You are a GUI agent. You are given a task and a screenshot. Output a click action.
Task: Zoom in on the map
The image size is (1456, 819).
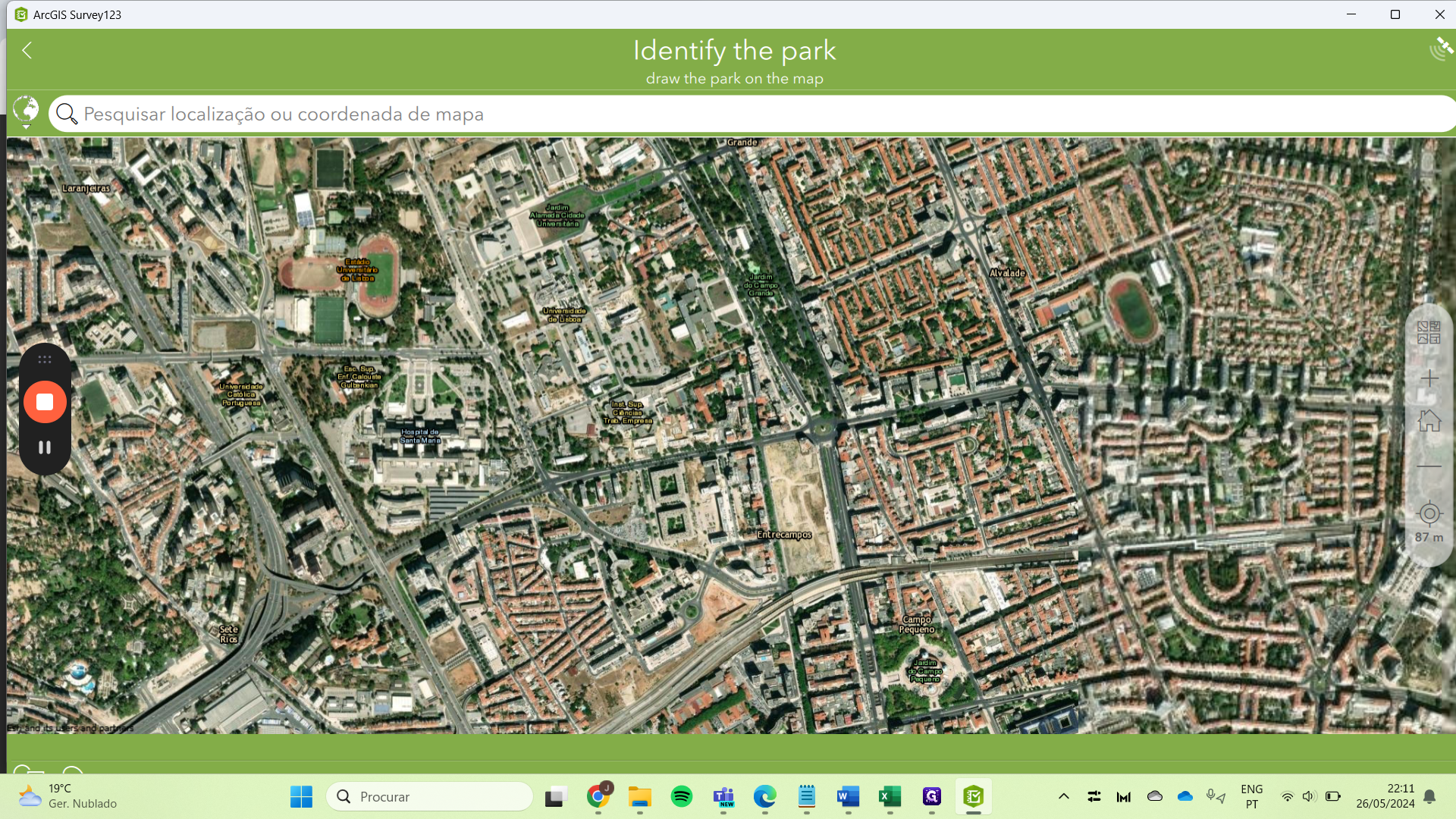click(x=1429, y=378)
